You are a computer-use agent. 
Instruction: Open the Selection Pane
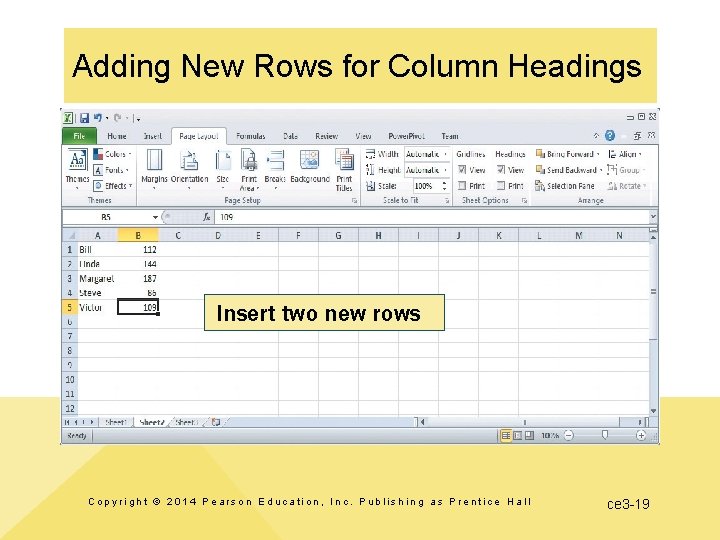[565, 186]
